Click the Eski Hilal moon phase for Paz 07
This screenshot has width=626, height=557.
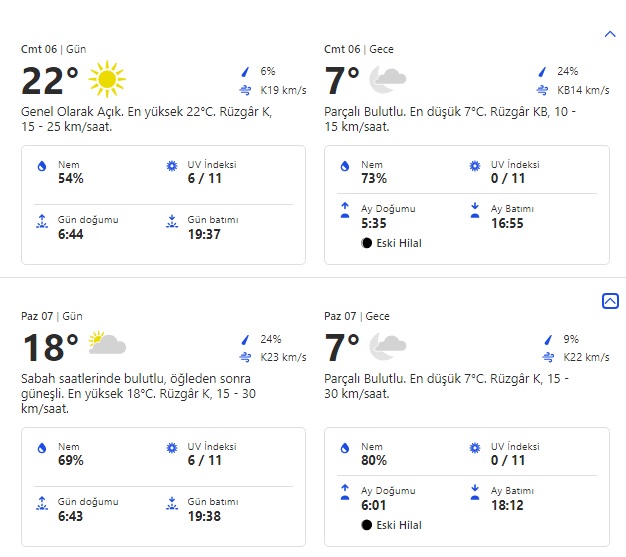point(391,525)
